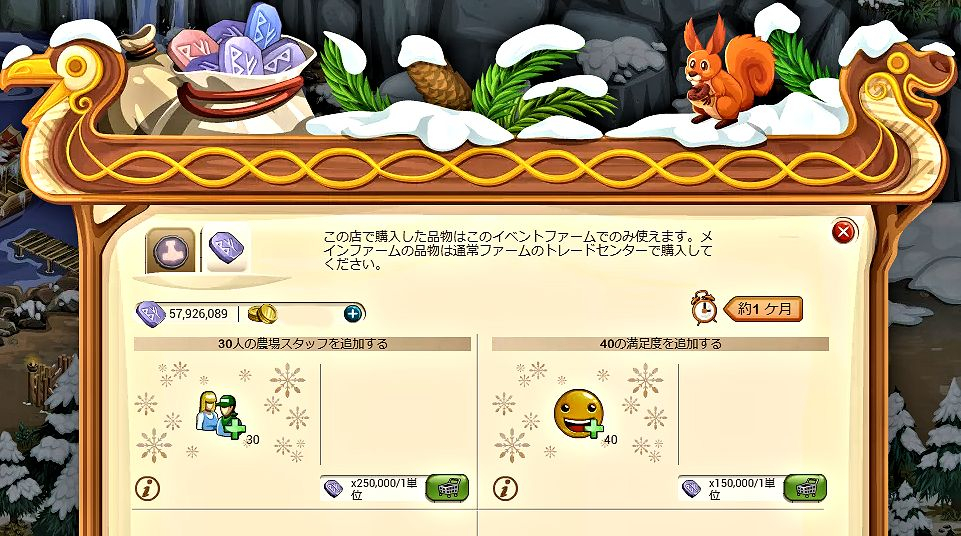961x536 pixels.
Task: Buy 40 happiness with cart button
Action: pos(805,488)
